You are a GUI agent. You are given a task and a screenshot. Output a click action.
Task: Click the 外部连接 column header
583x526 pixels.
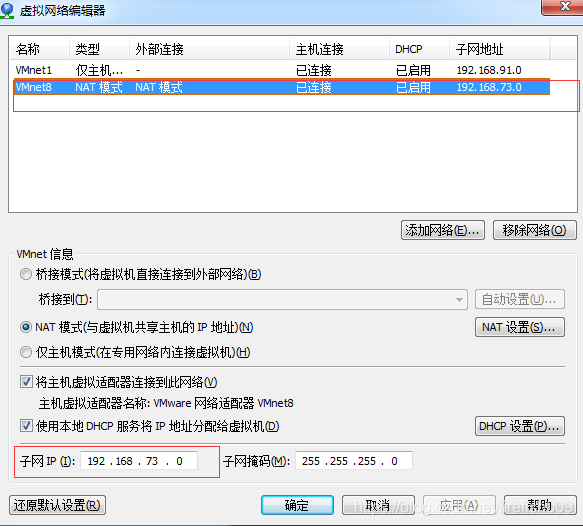pyautogui.click(x=209, y=49)
